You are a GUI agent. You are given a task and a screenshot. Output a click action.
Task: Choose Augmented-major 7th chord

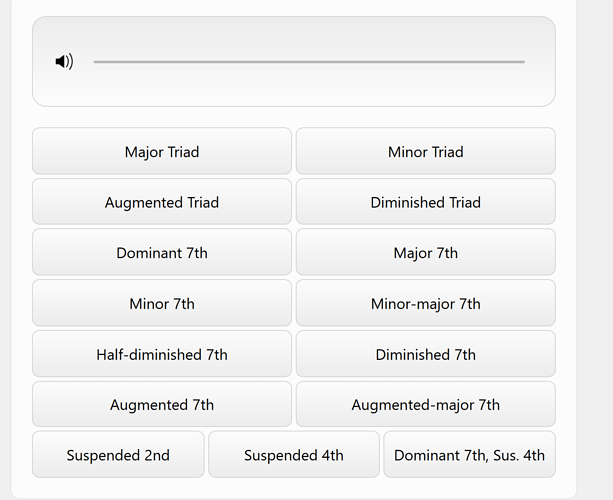click(425, 405)
